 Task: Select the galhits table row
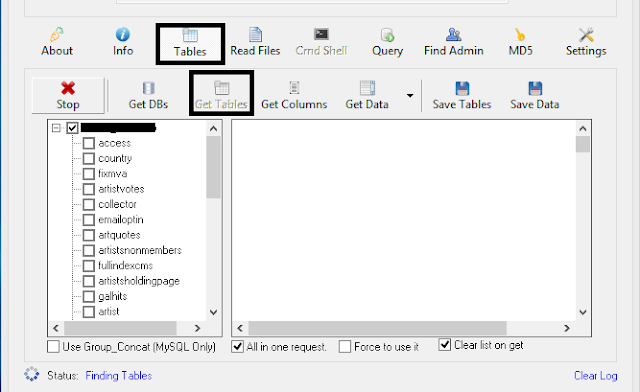pos(113,296)
